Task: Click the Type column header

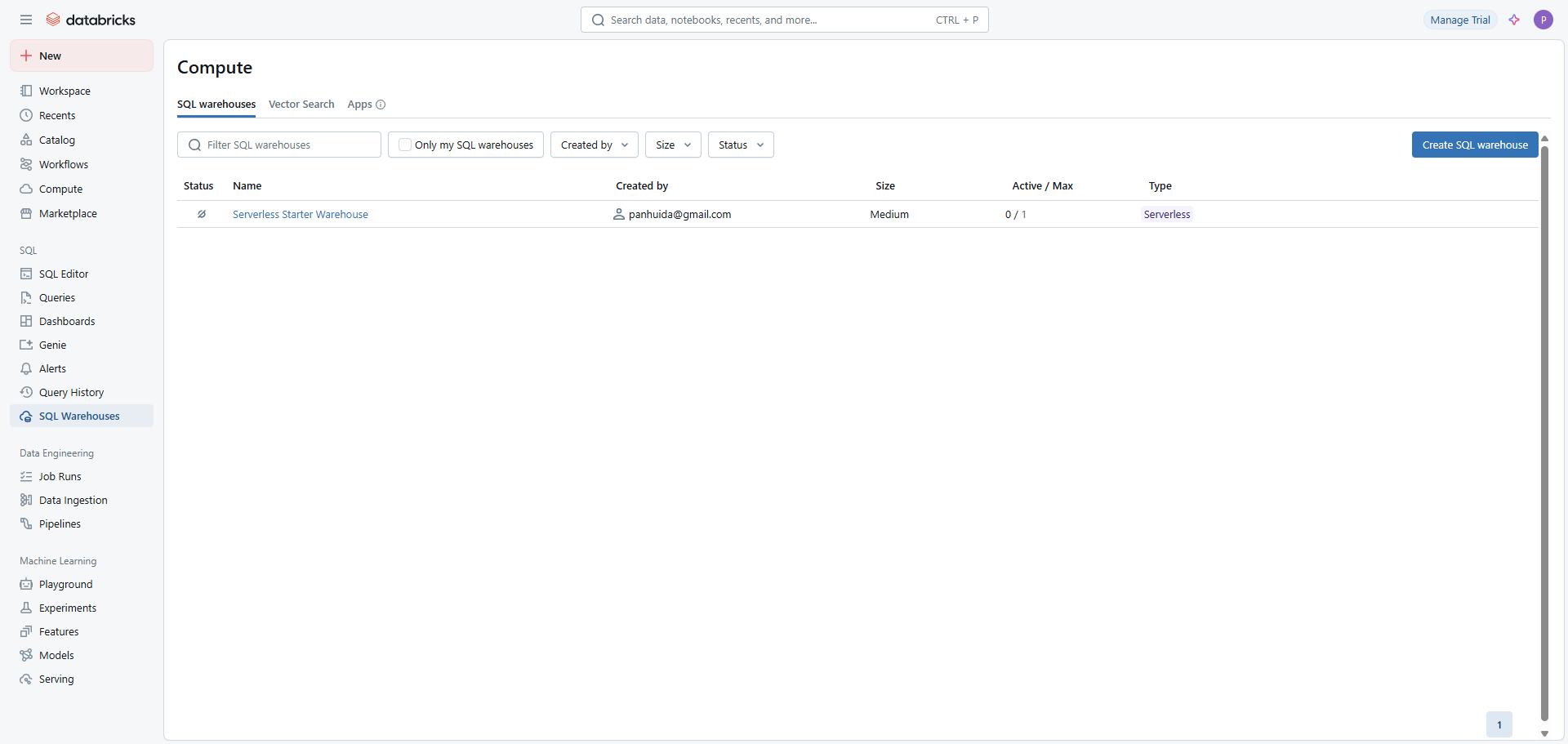Action: pos(1160,186)
